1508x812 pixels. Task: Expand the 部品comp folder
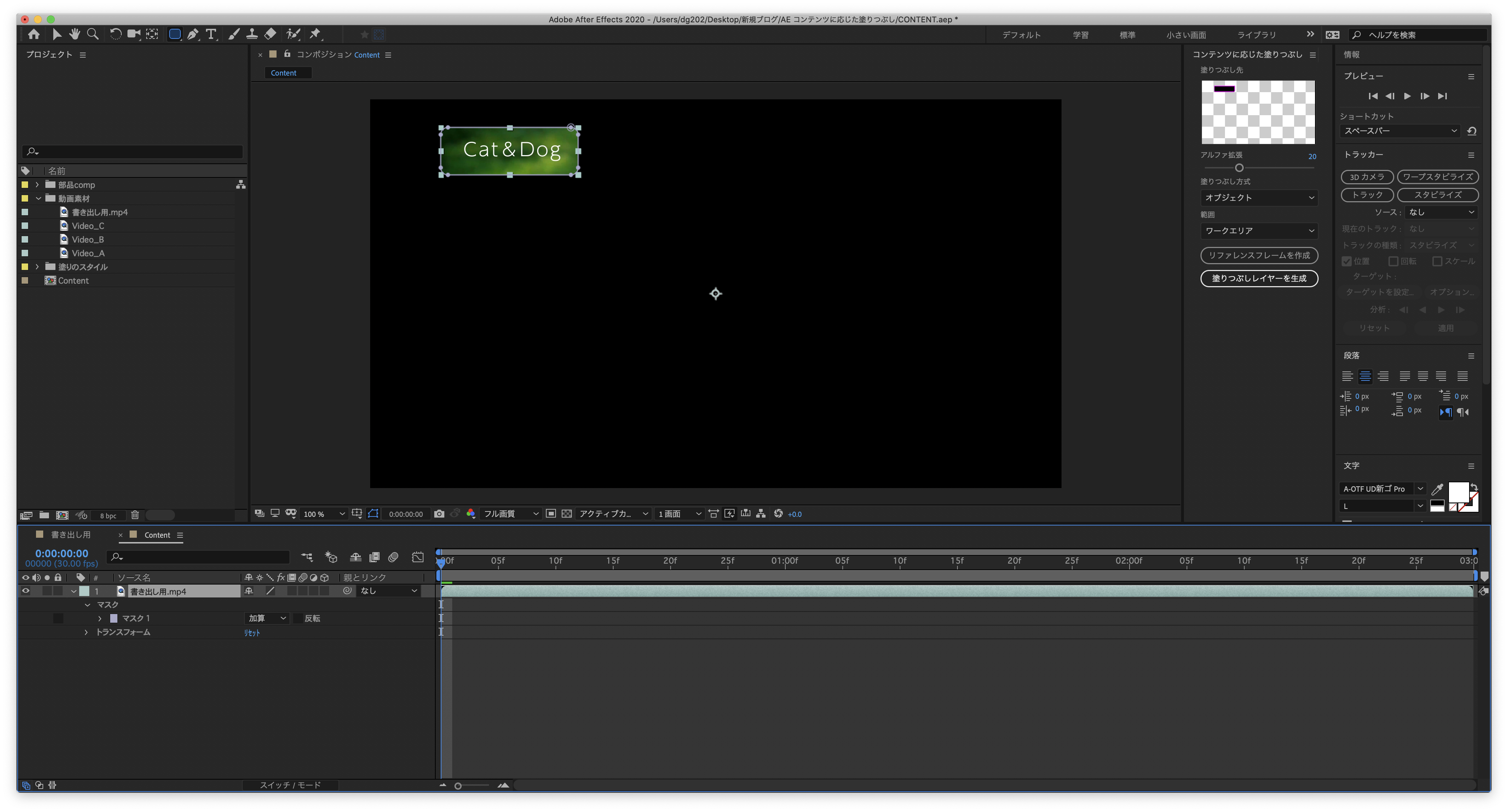[37, 184]
